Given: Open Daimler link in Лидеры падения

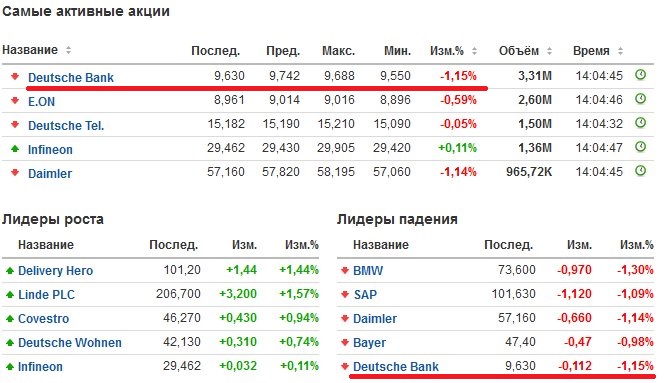Looking at the screenshot, I should coord(375,319).
